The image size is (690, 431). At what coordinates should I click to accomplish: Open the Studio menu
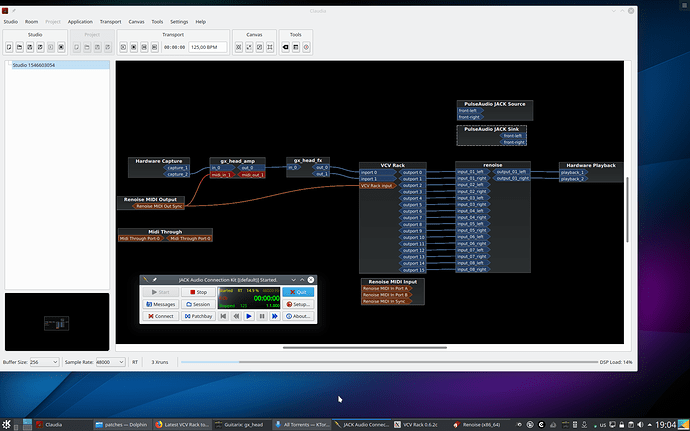[11, 22]
